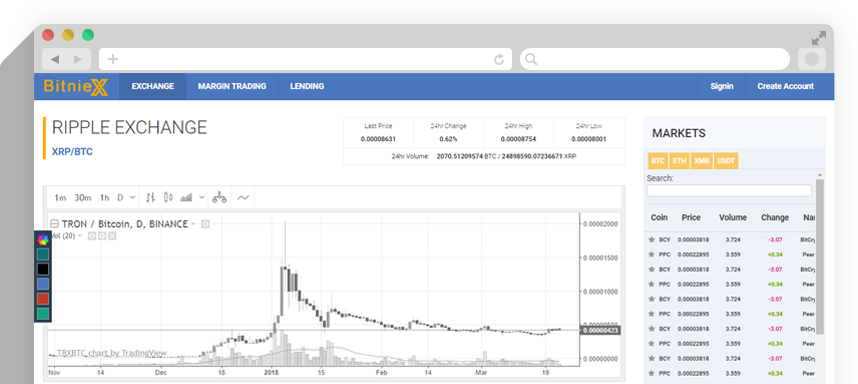
Task: Open the indicators wave-line icon
Action: (243, 197)
